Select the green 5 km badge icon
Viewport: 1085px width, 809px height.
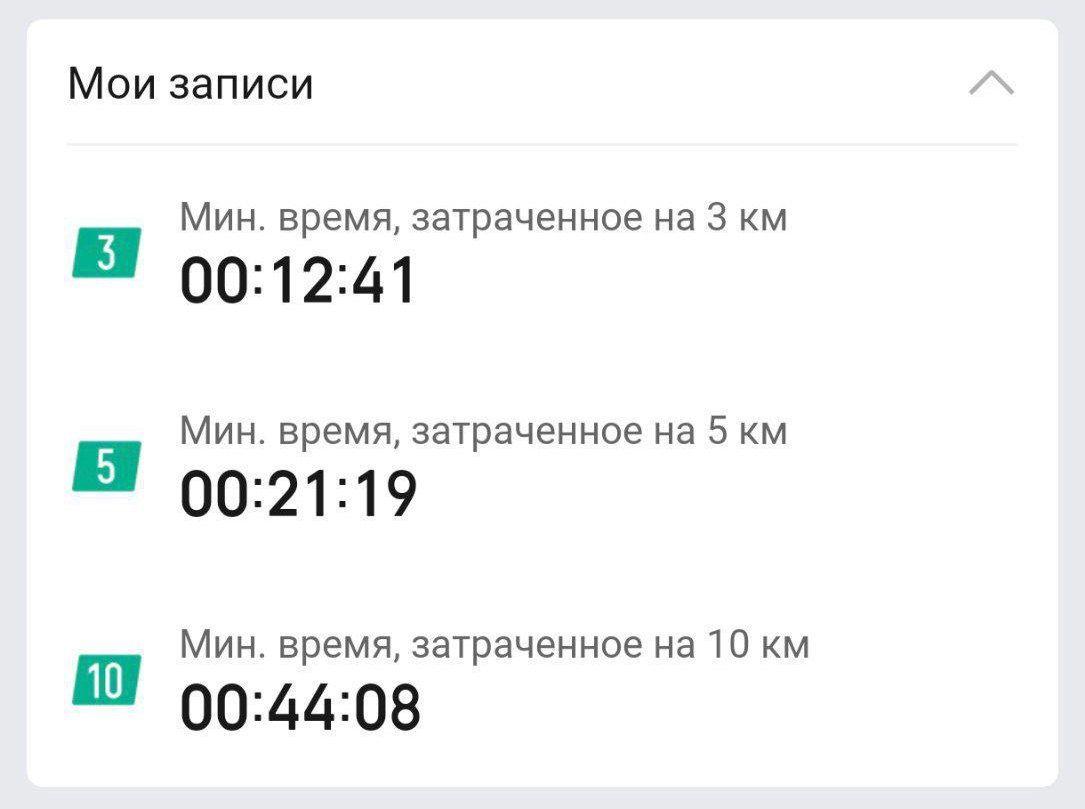click(x=106, y=467)
